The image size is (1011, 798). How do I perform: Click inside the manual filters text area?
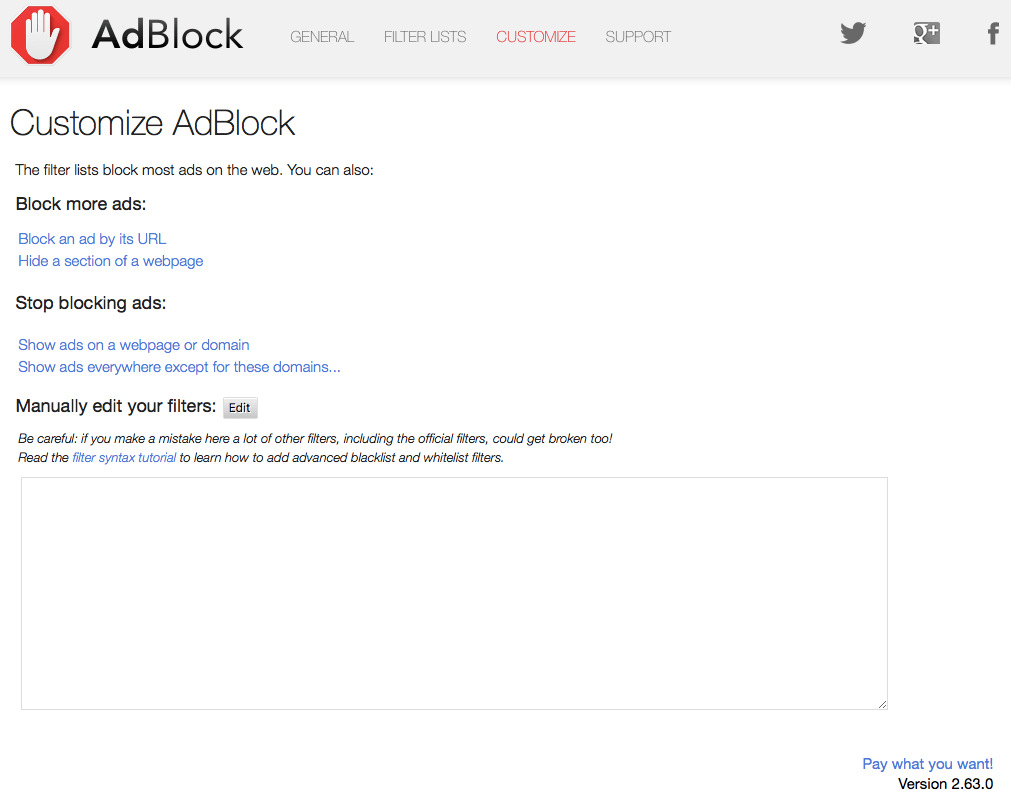(454, 593)
